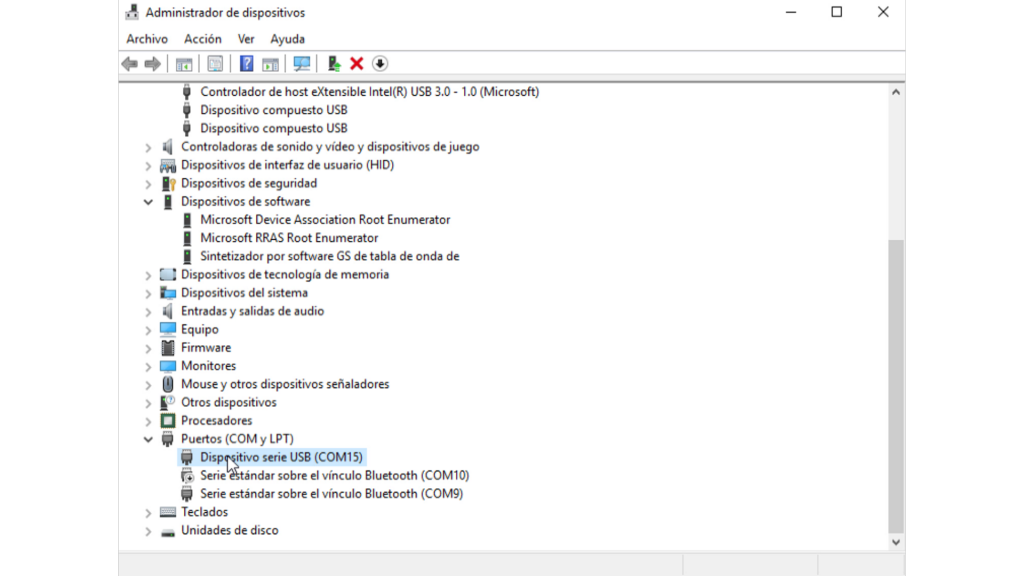Select Serie estándar sobre el vínculo Bluetooth (COM10)
The width and height of the screenshot is (1024, 576).
[x=334, y=475]
